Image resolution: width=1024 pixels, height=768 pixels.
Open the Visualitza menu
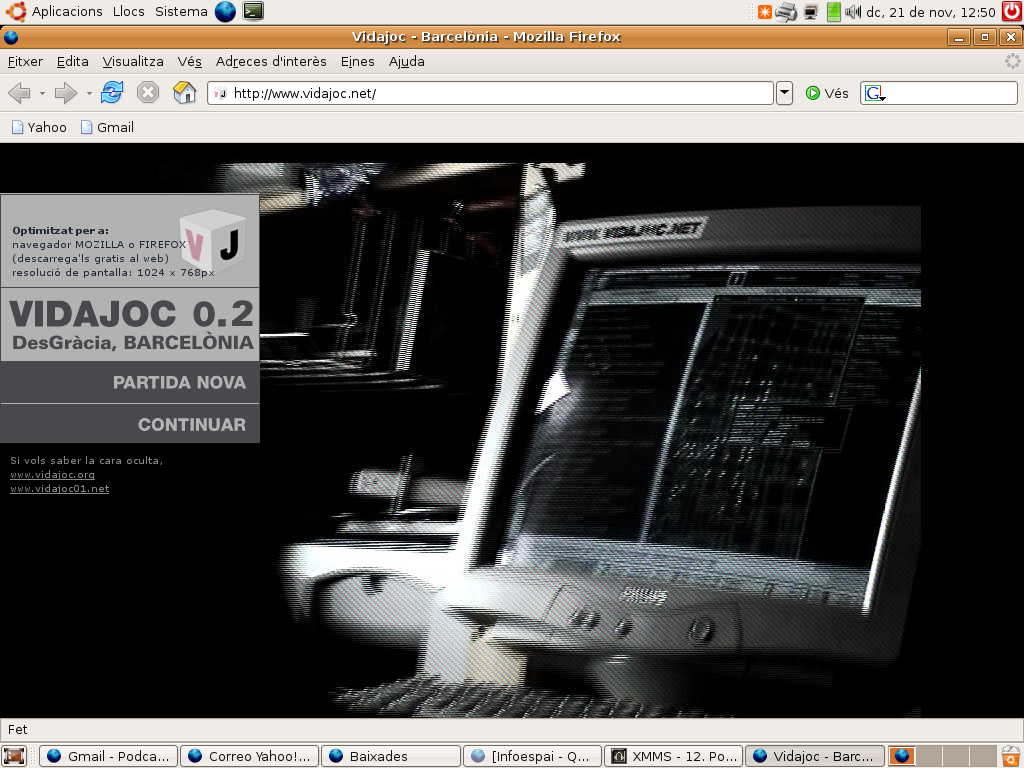[x=133, y=61]
